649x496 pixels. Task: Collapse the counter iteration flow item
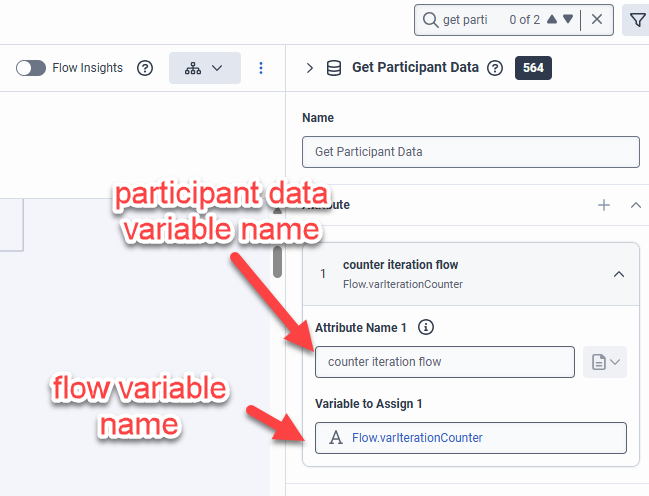click(619, 274)
